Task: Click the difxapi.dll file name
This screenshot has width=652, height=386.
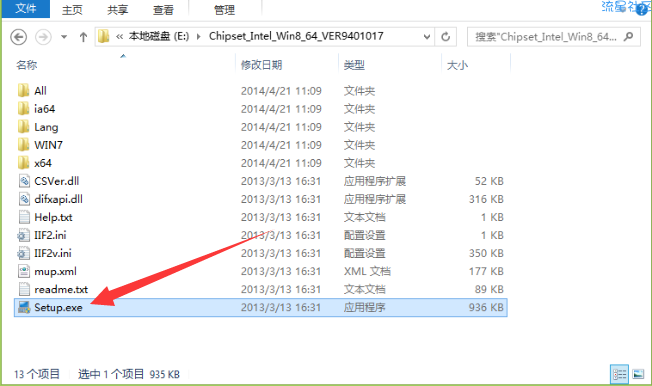Action: (x=58, y=199)
